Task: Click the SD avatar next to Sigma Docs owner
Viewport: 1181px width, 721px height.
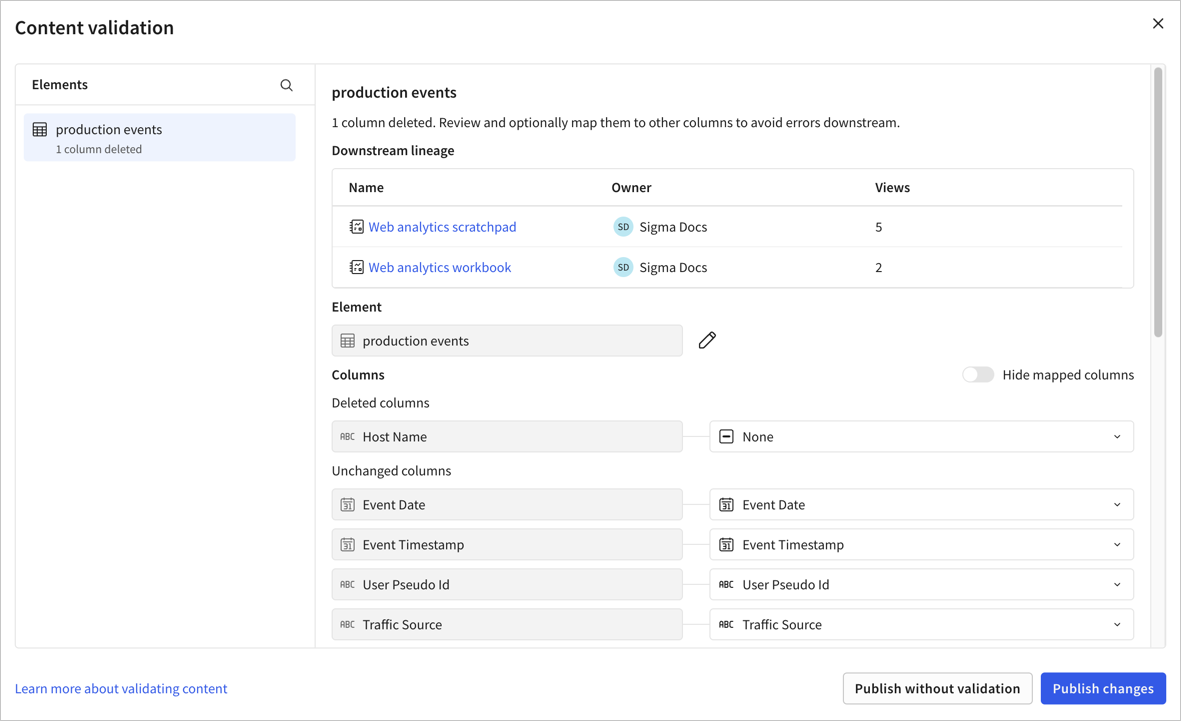Action: [x=622, y=226]
